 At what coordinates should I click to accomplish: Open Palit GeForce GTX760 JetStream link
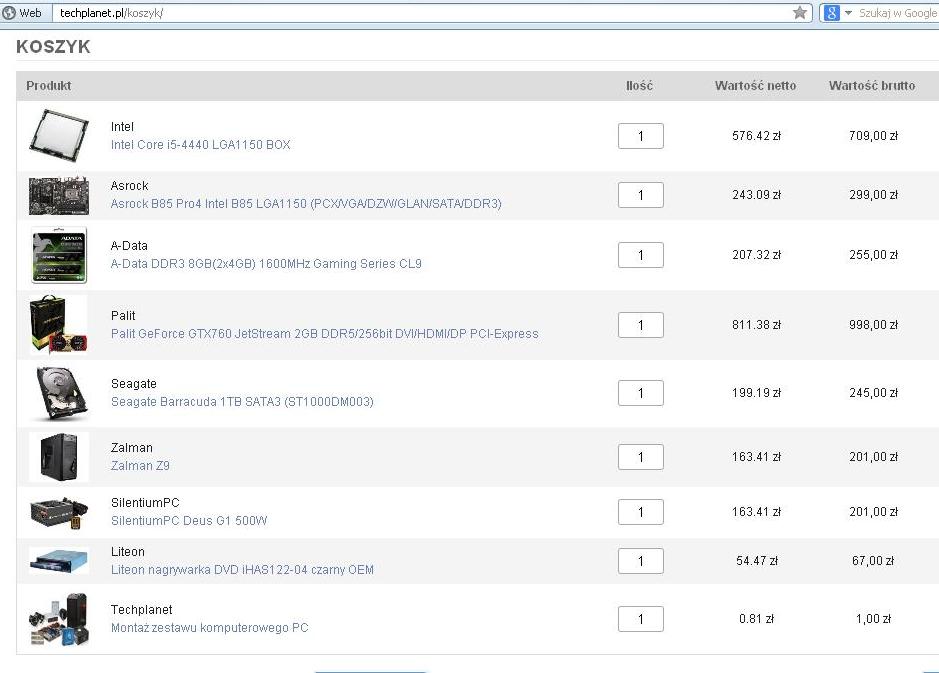[x=324, y=334]
